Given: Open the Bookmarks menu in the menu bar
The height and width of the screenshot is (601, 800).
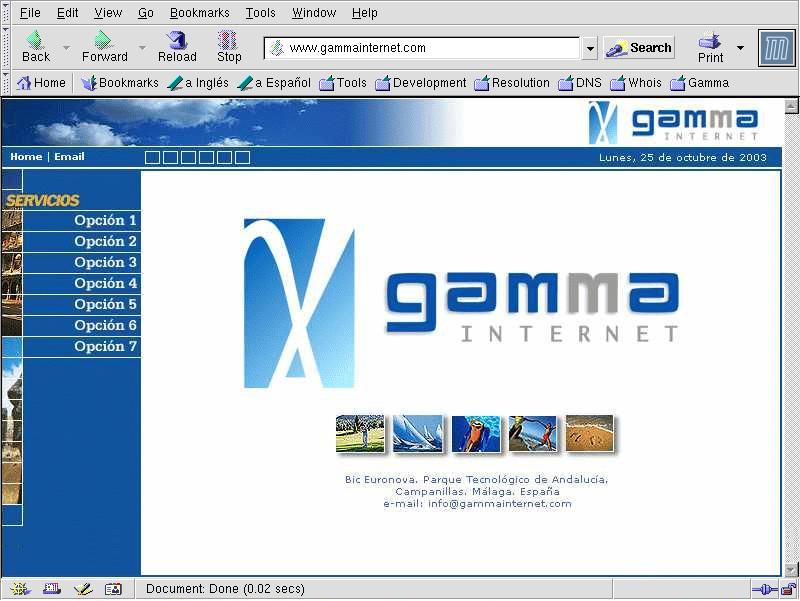Looking at the screenshot, I should point(199,13).
